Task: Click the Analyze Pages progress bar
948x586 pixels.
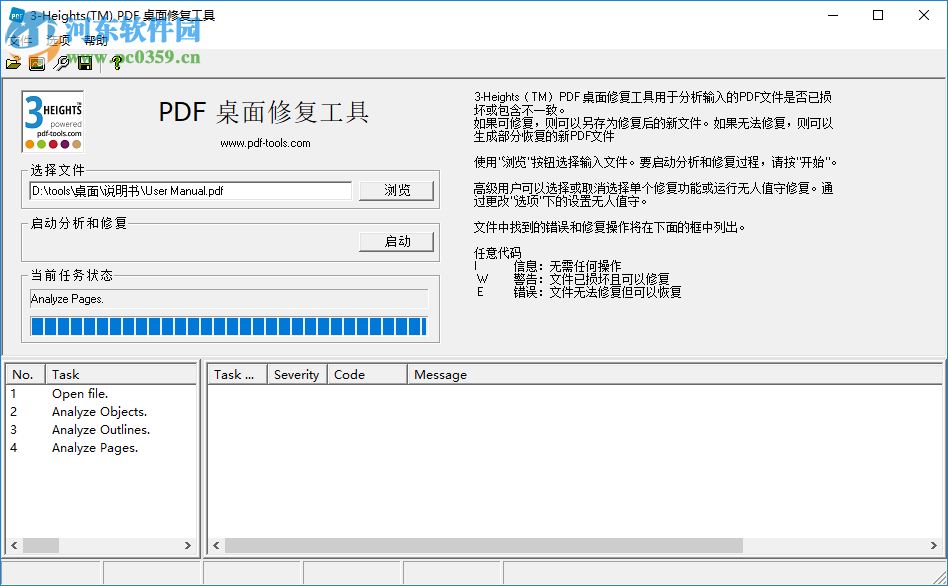Action: (x=230, y=326)
